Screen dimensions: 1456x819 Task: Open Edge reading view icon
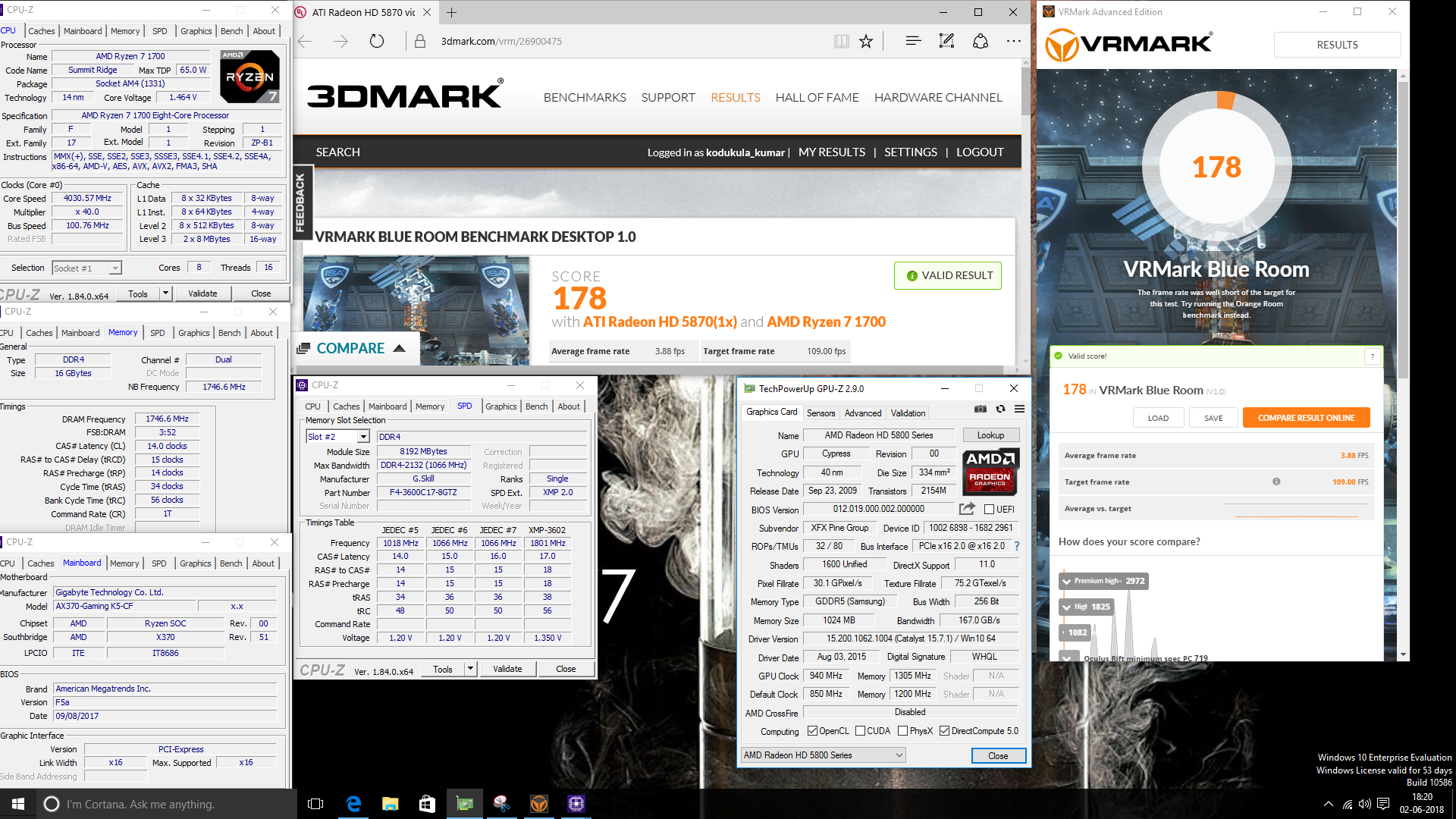coord(841,42)
